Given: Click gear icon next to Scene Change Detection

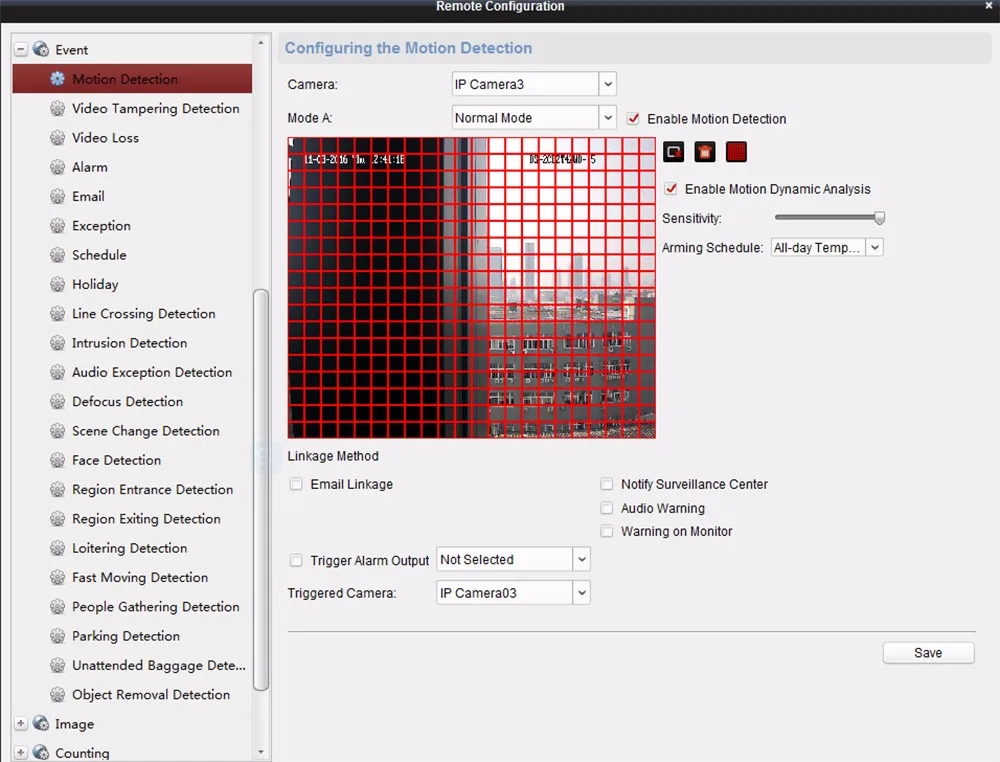Looking at the screenshot, I should coord(57,430).
